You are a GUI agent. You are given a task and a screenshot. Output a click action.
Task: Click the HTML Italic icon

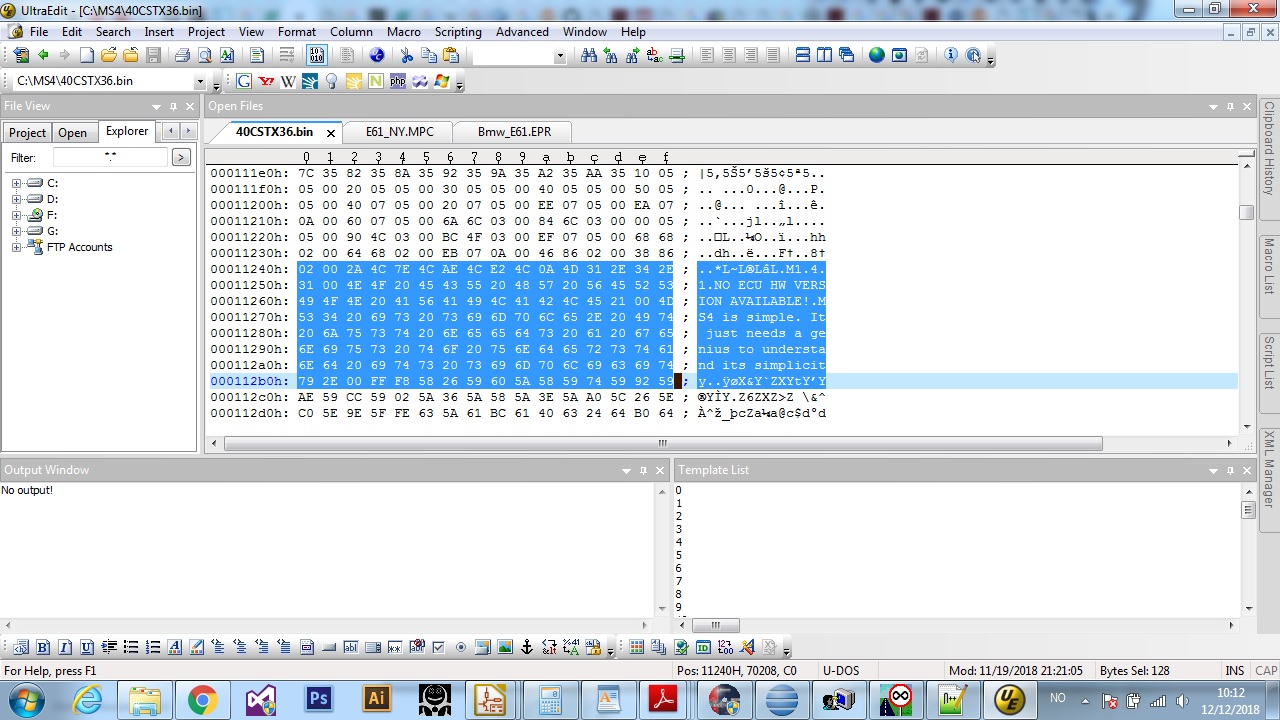click(x=66, y=647)
